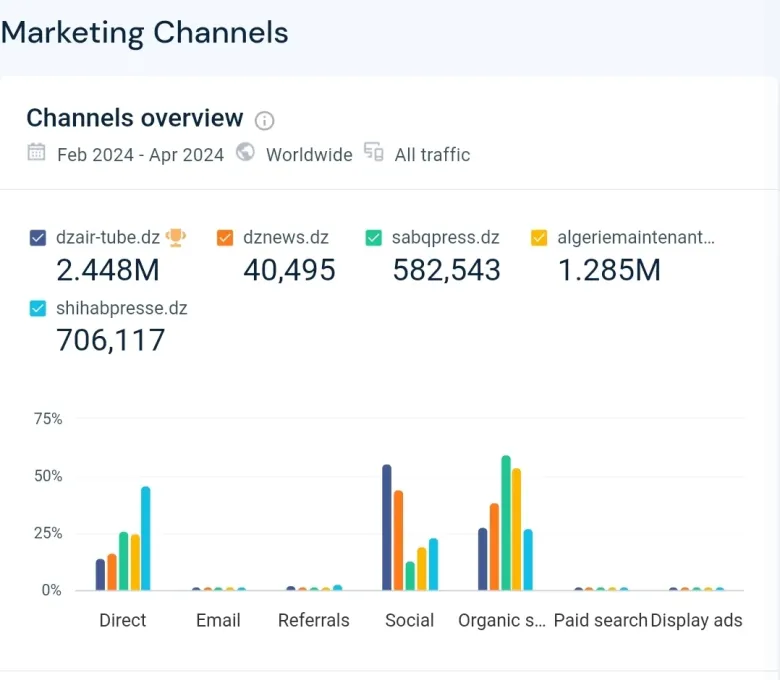Click the dzair-tube.dz domain name
The width and height of the screenshot is (780, 680).
(108, 237)
